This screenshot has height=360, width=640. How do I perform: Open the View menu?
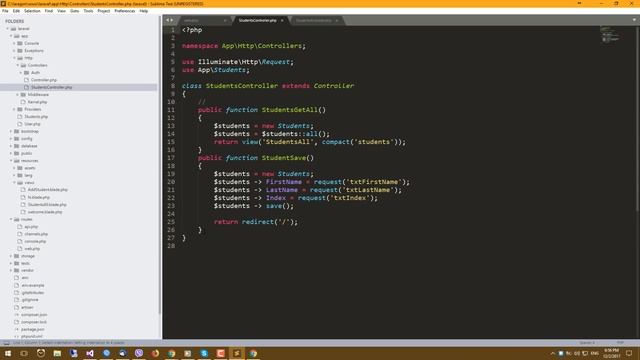[62, 11]
